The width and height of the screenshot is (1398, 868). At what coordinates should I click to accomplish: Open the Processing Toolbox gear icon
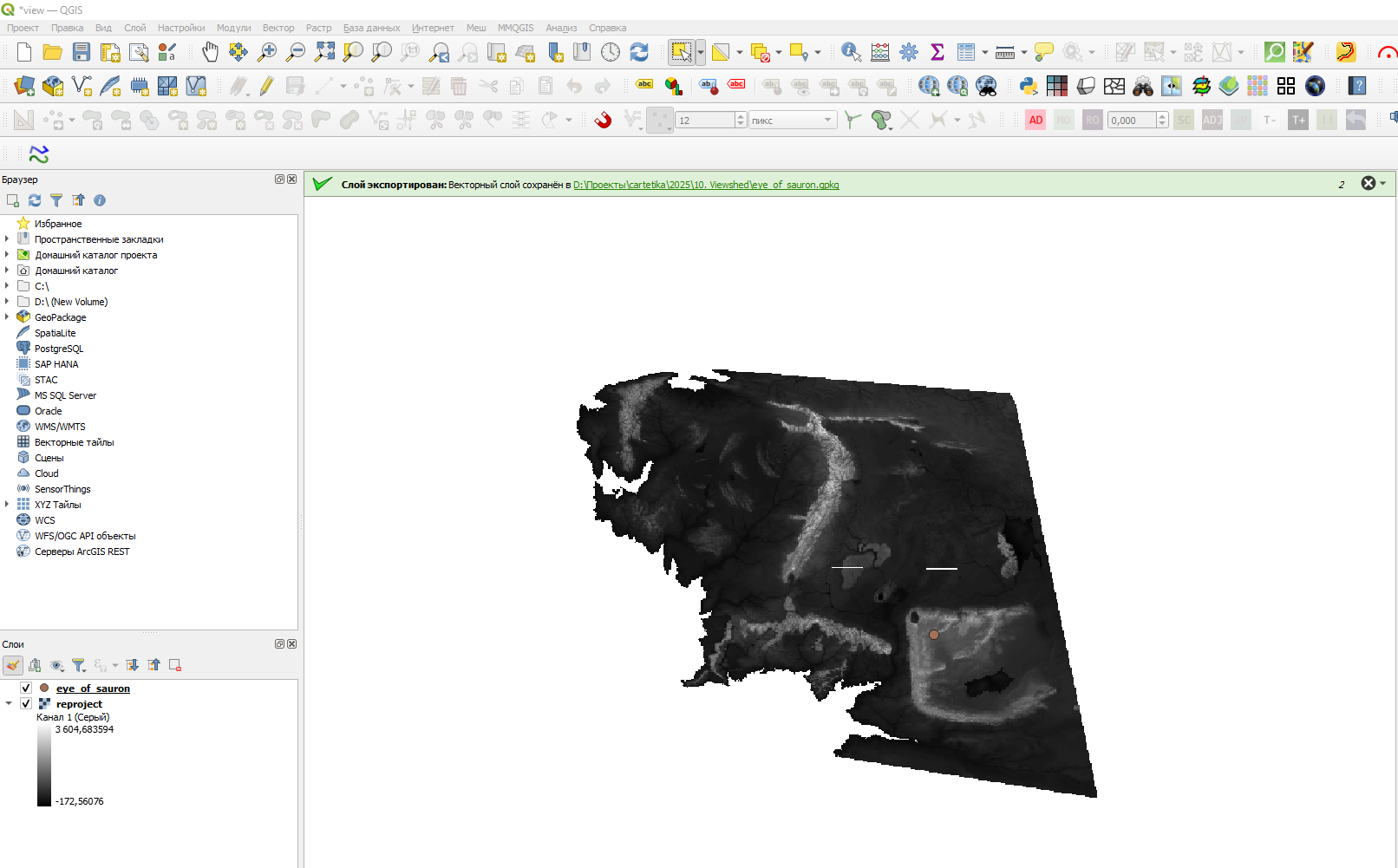909,52
